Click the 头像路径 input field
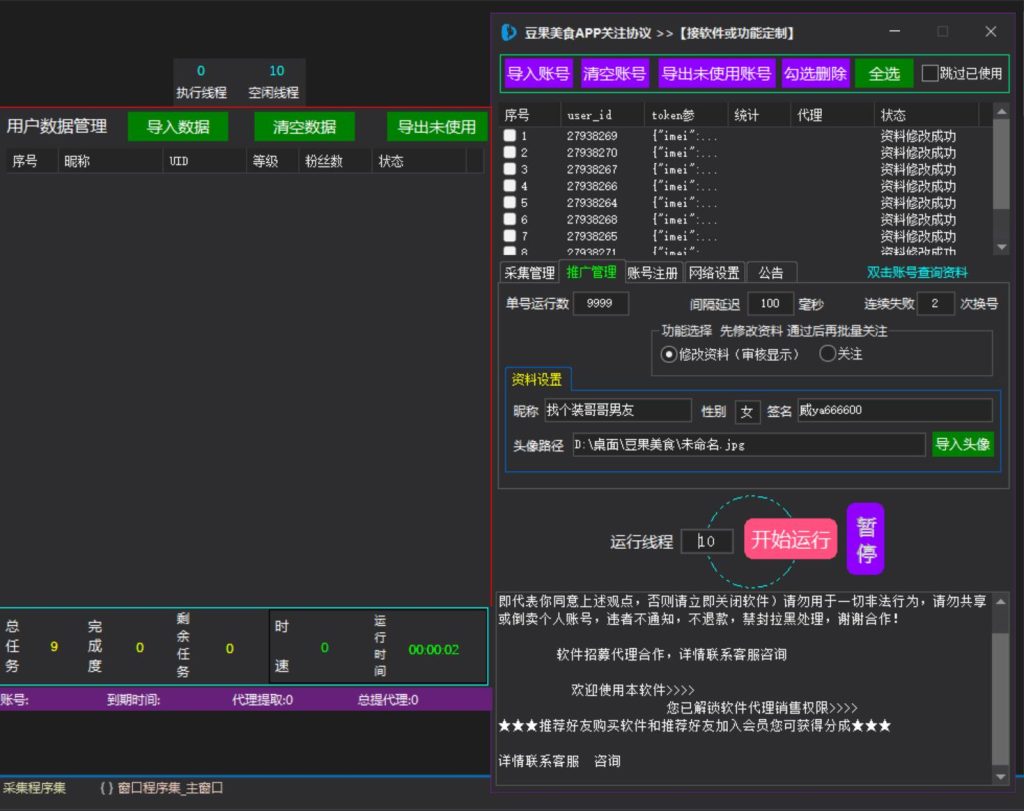Image resolution: width=1024 pixels, height=811 pixels. coord(749,445)
